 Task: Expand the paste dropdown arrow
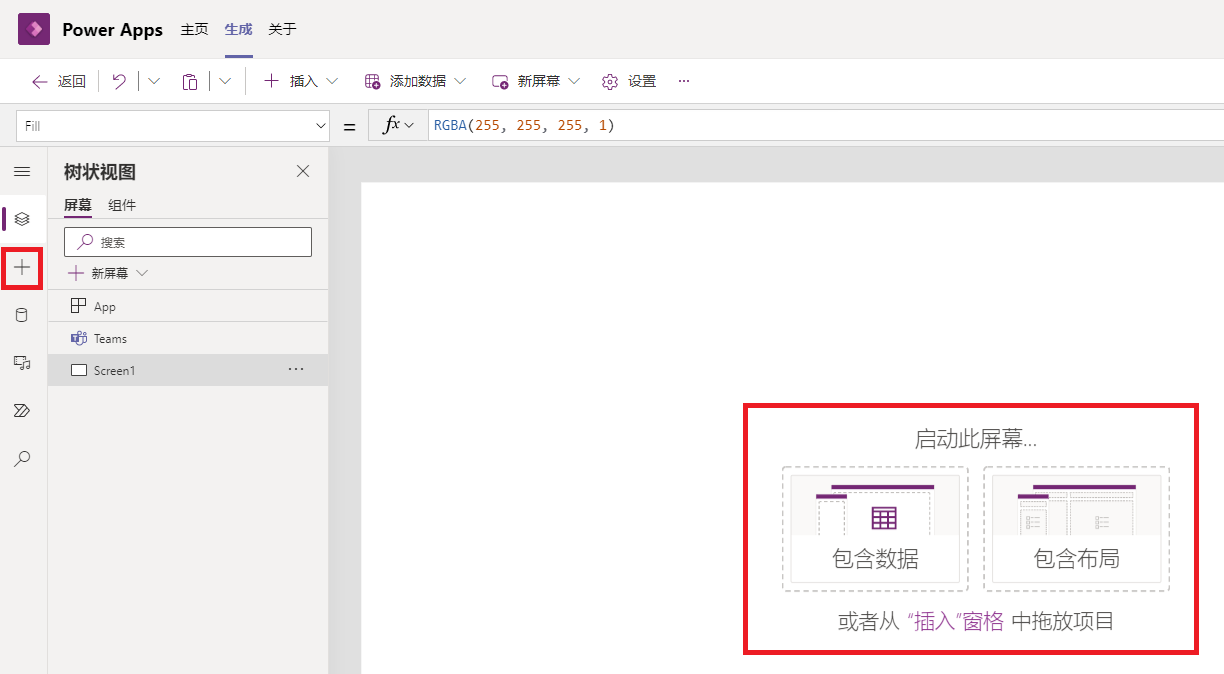click(x=225, y=81)
